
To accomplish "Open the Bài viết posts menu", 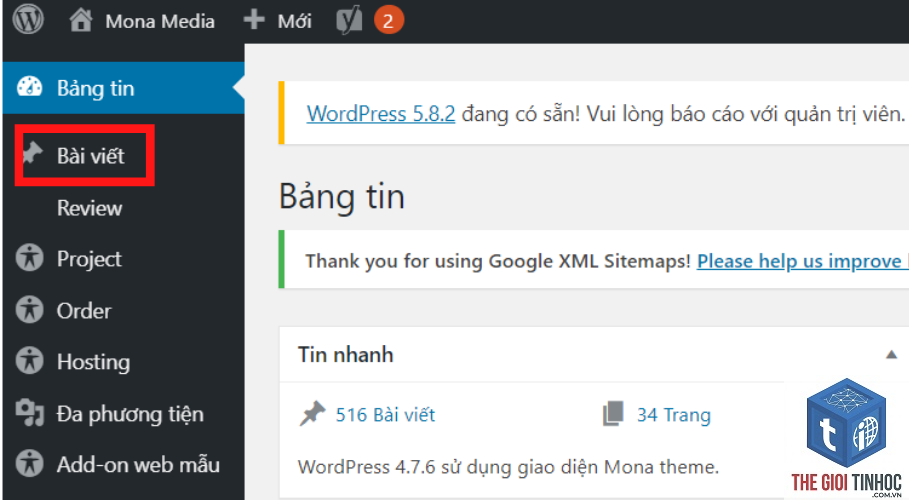I will tap(90, 155).
